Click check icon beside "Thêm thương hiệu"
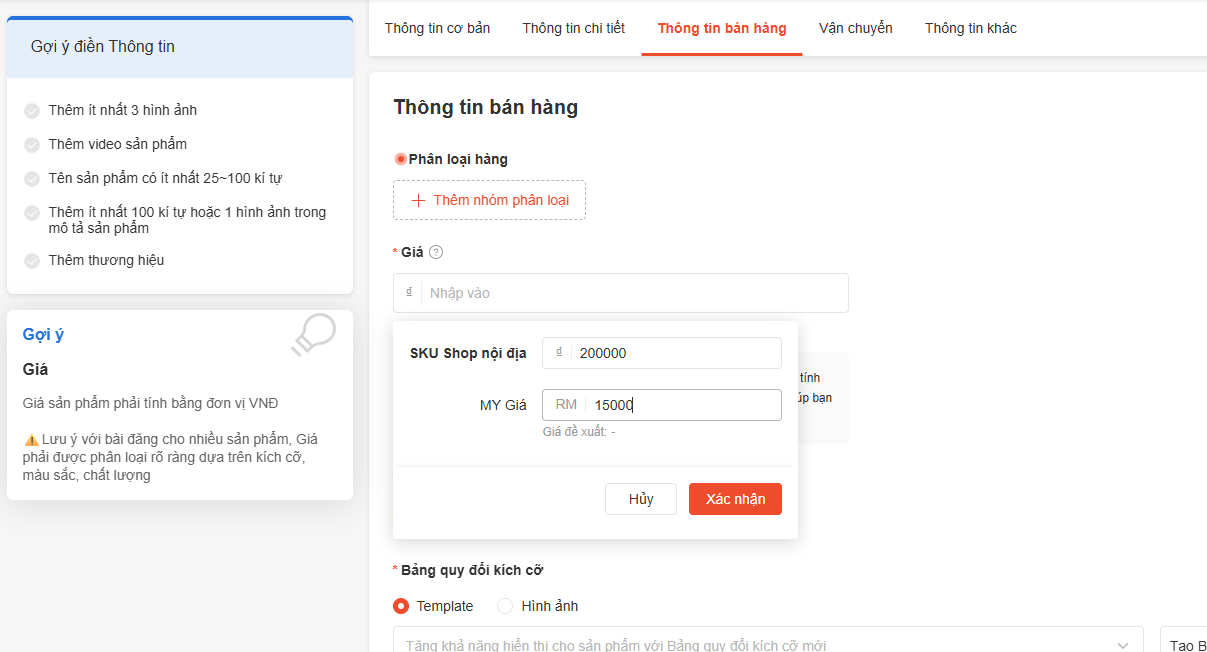1207x652 pixels. [32, 260]
